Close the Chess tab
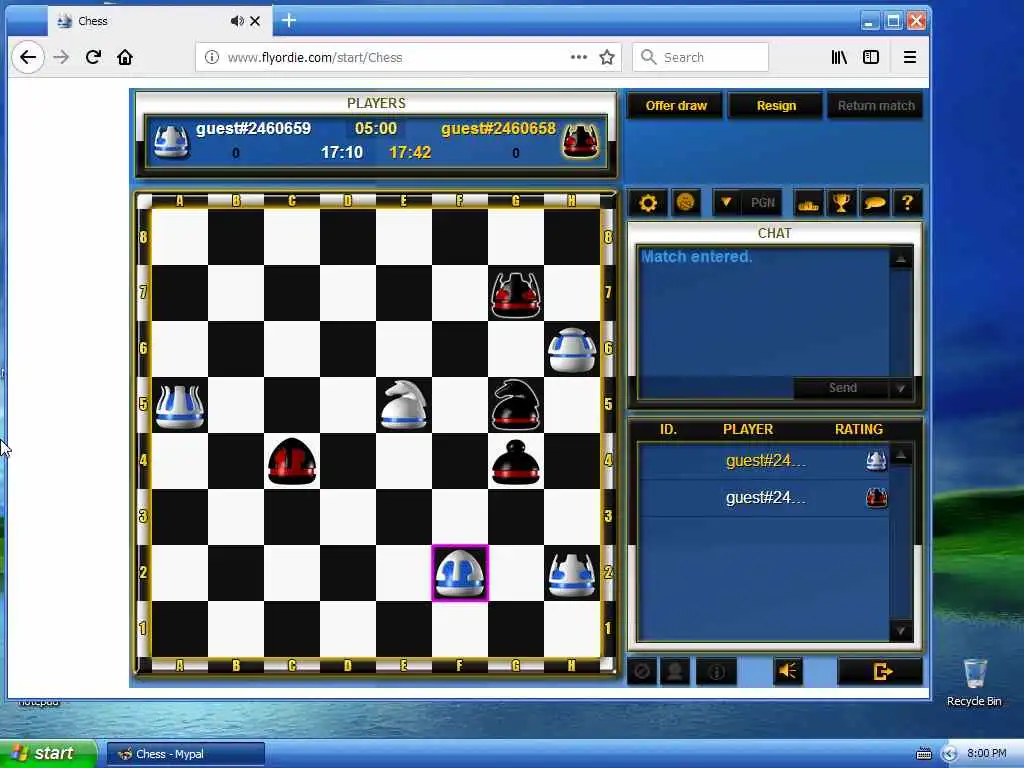The width and height of the screenshot is (1024, 768). point(255,21)
